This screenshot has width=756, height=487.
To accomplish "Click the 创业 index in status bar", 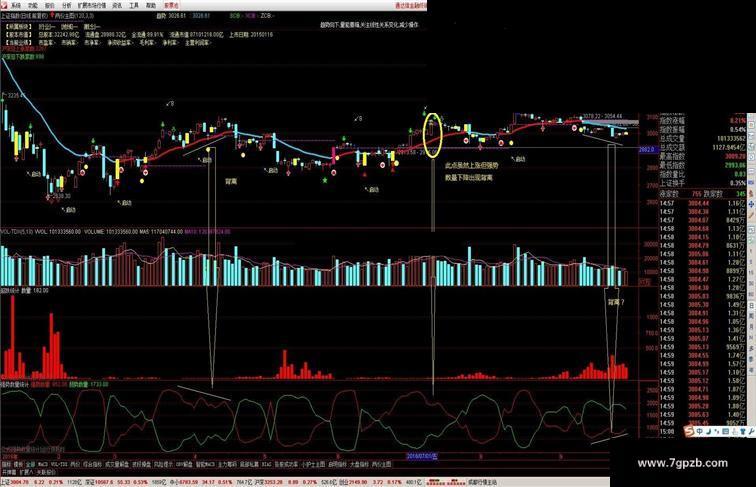I will [x=343, y=482].
